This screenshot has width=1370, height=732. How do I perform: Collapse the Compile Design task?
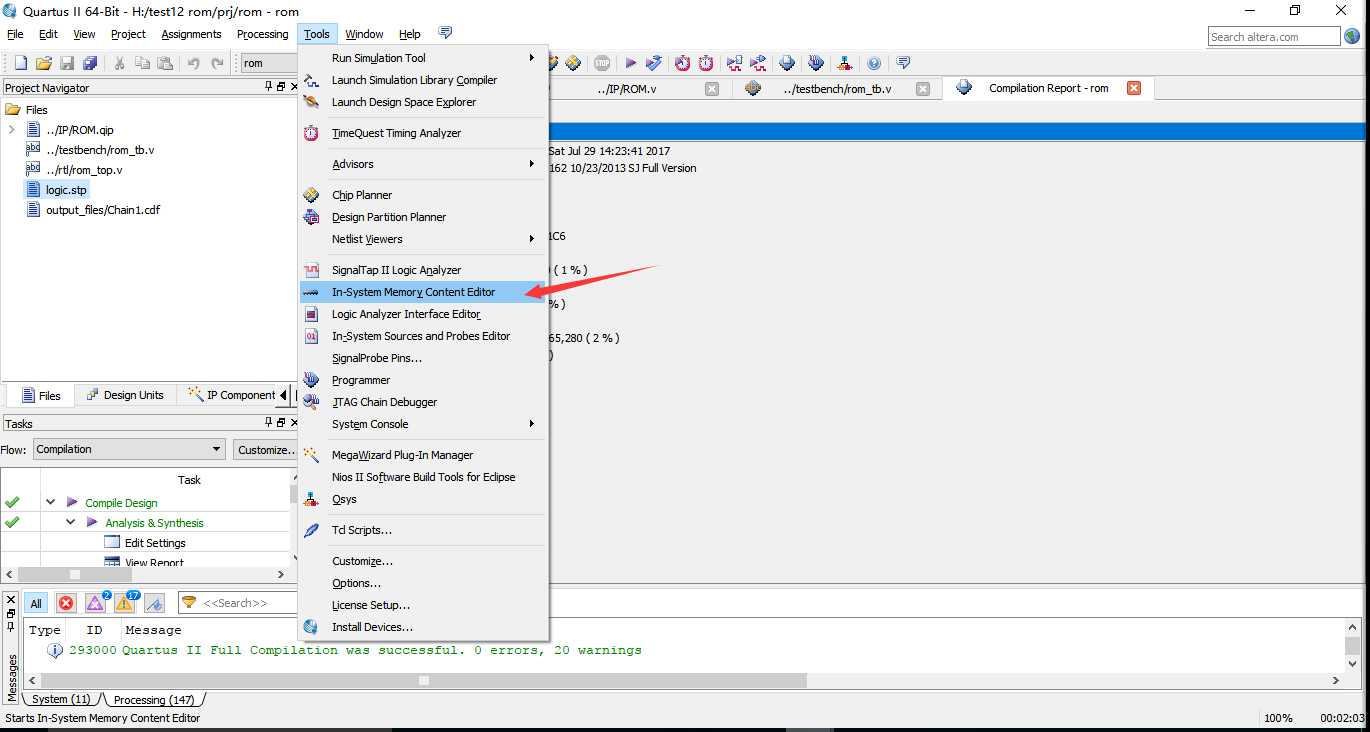[x=50, y=502]
